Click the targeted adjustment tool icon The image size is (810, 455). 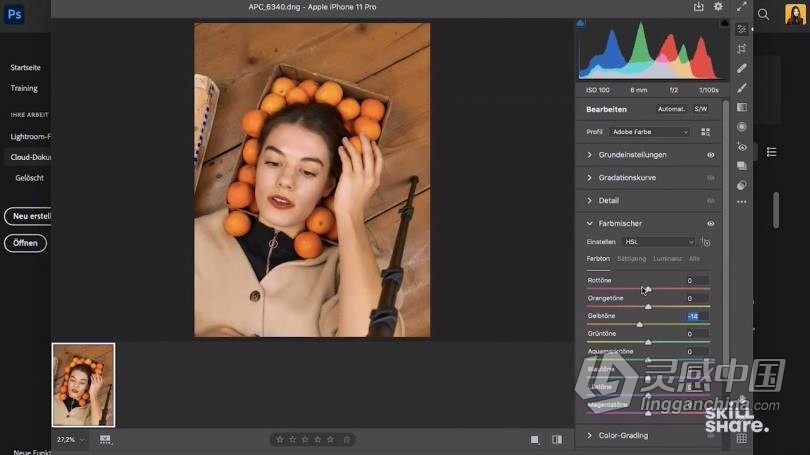(x=706, y=242)
